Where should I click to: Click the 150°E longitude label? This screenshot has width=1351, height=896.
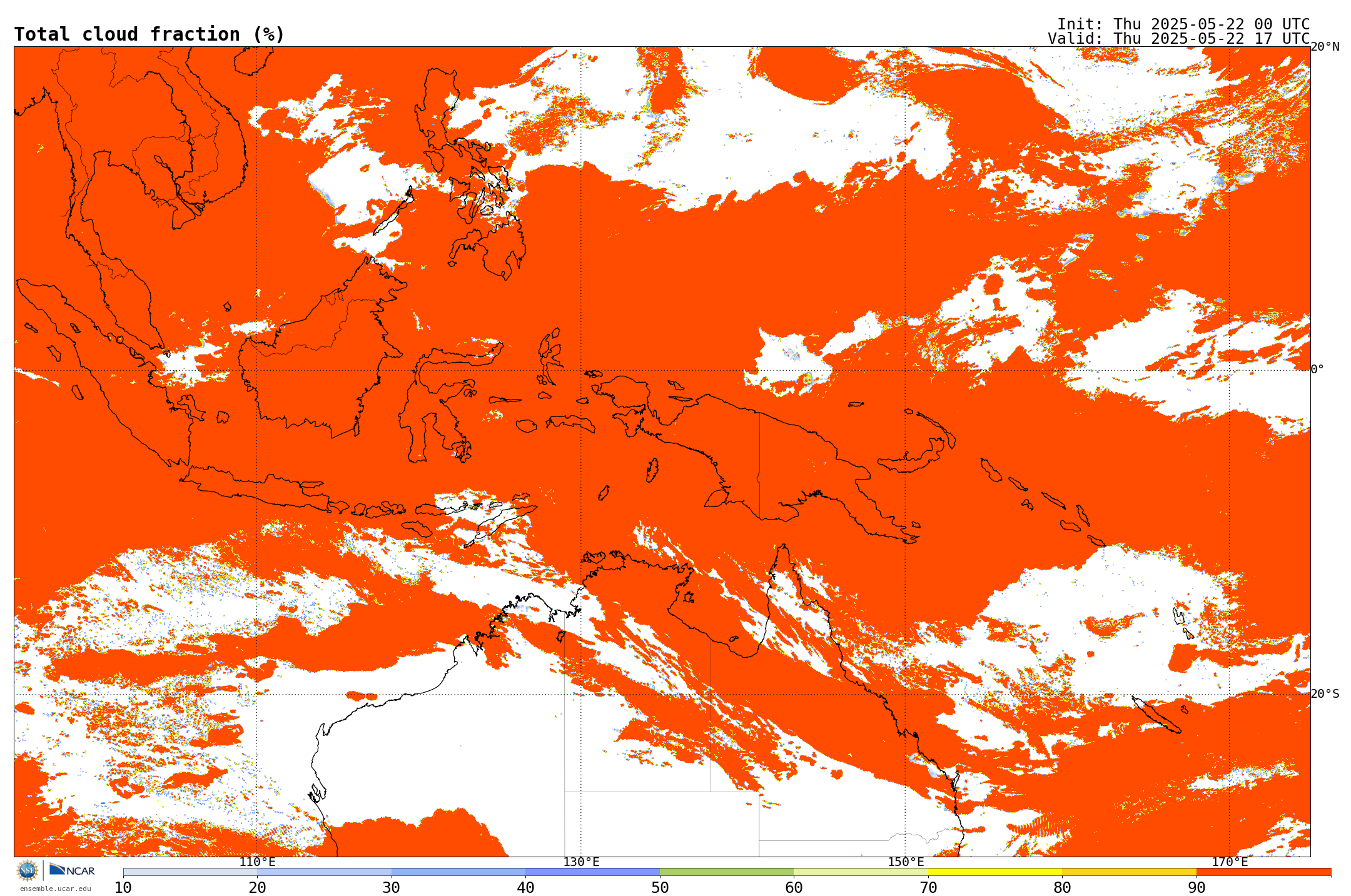click(x=906, y=862)
